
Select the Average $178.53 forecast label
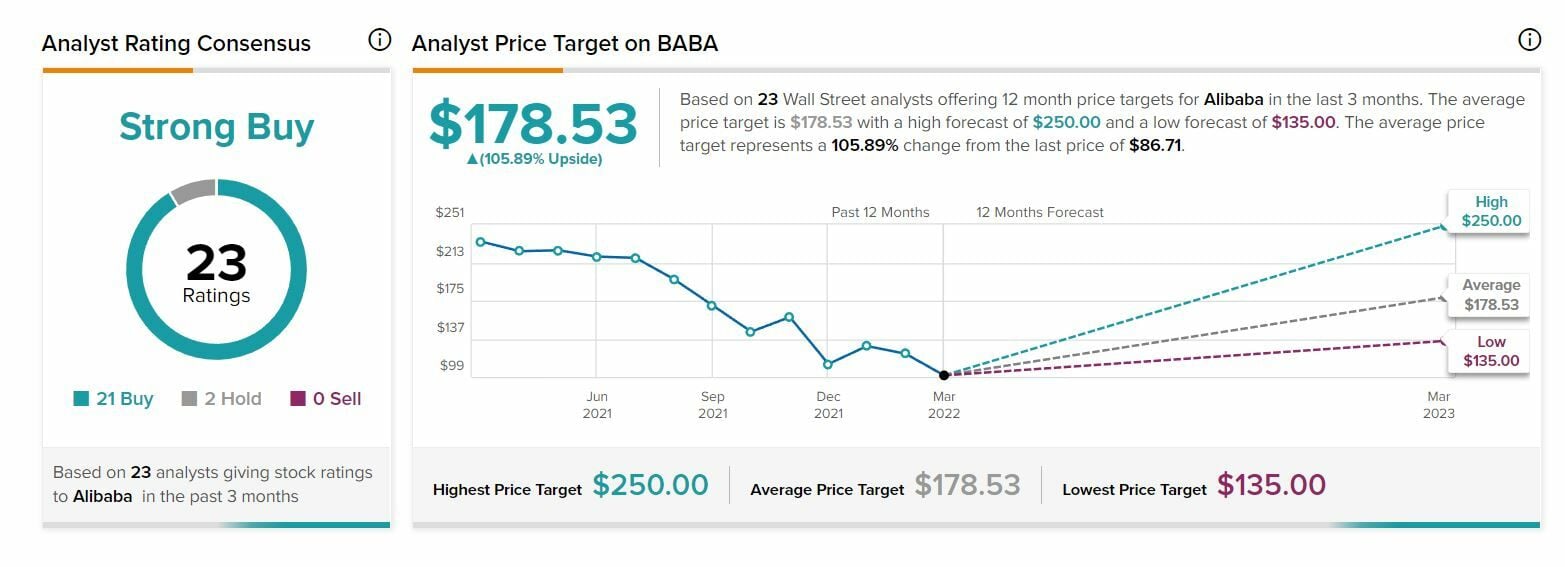pyautogui.click(x=1490, y=295)
